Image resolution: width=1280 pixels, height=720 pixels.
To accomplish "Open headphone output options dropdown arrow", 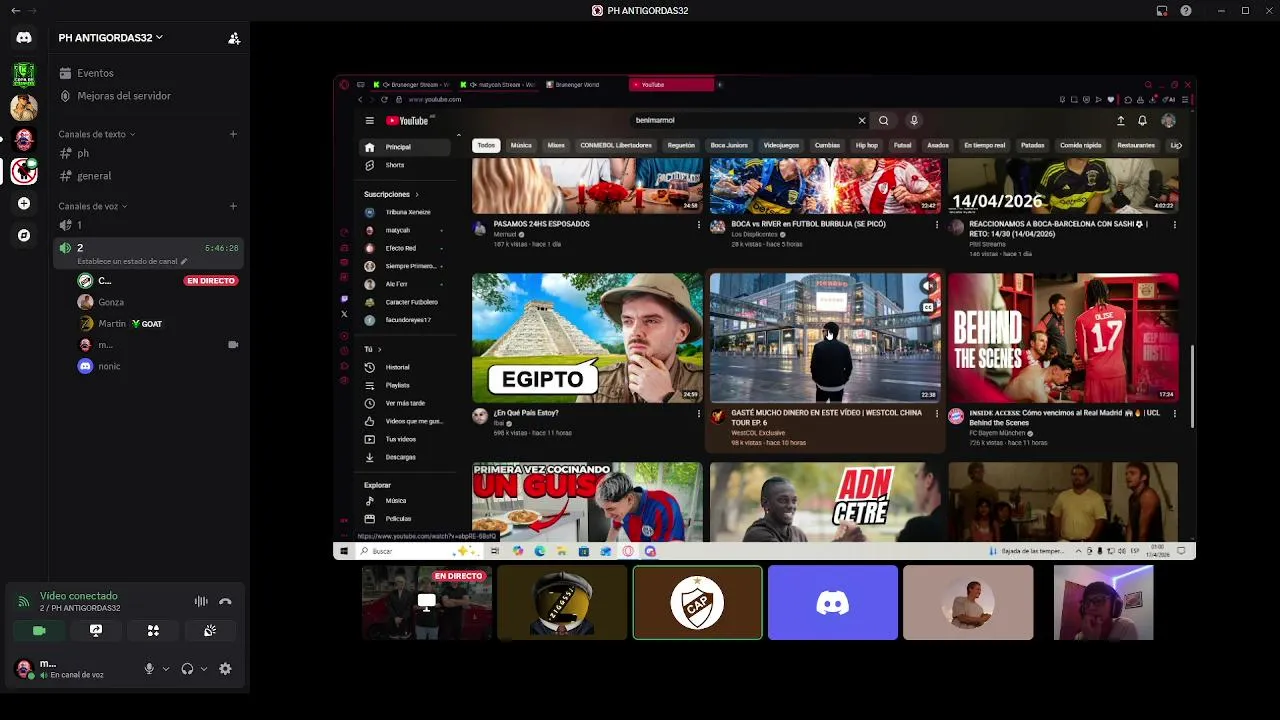I will [x=204, y=669].
